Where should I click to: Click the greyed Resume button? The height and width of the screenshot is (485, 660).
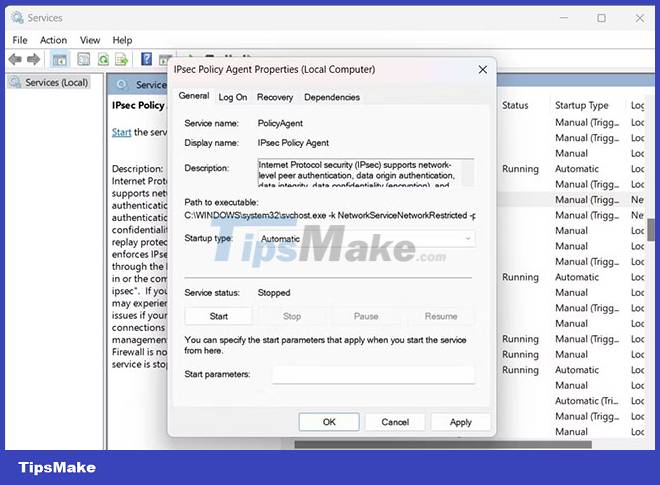click(x=441, y=316)
